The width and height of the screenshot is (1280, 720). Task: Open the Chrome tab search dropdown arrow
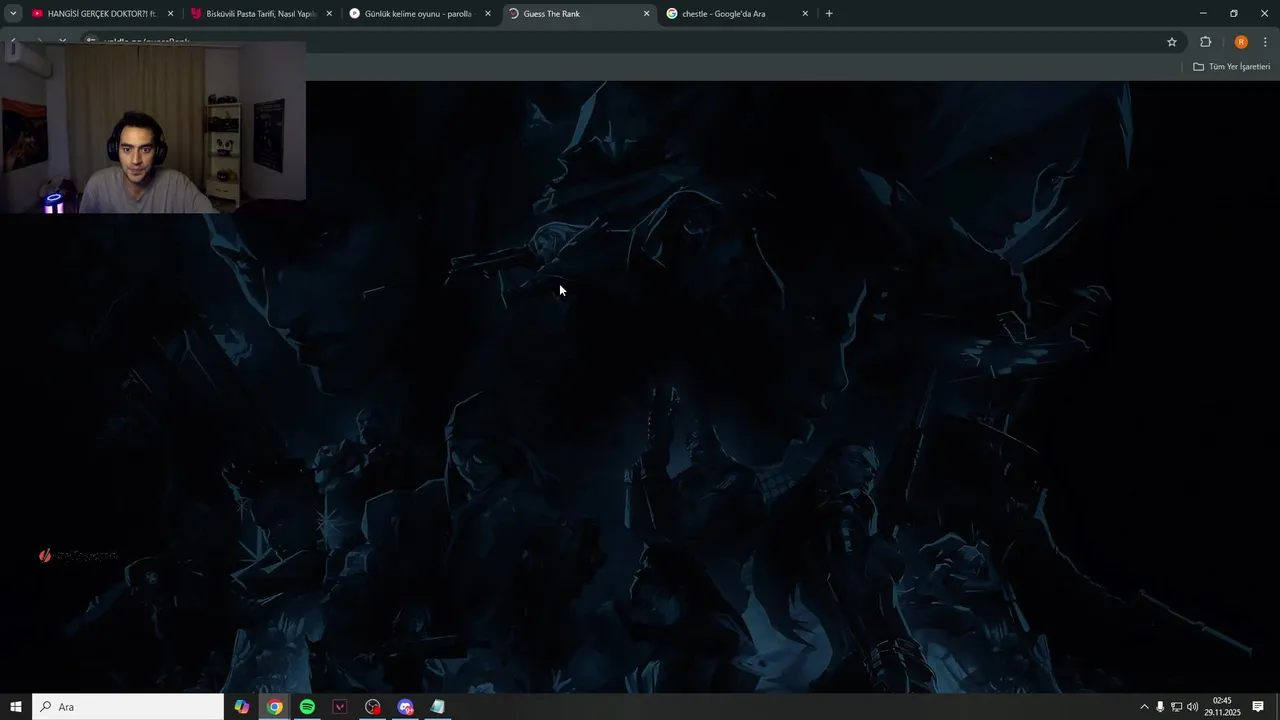tap(13, 14)
